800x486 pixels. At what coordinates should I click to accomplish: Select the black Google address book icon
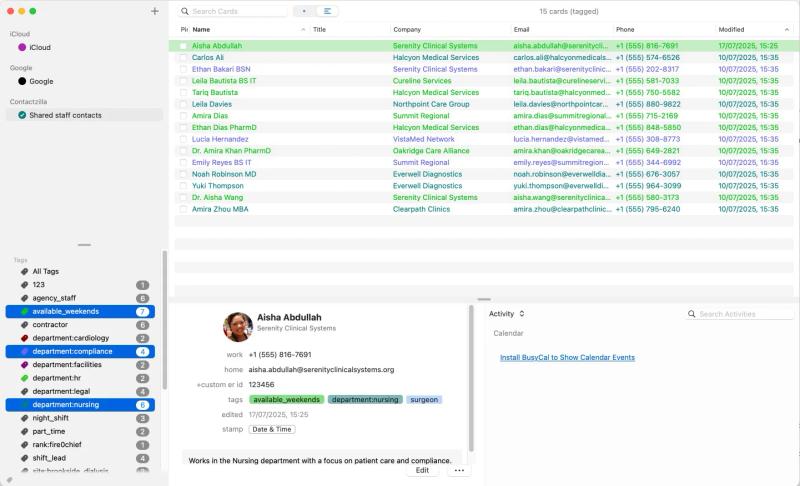point(22,81)
